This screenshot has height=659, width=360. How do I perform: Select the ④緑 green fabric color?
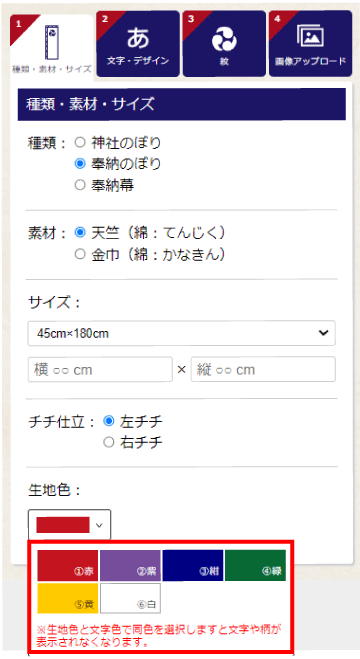click(255, 565)
